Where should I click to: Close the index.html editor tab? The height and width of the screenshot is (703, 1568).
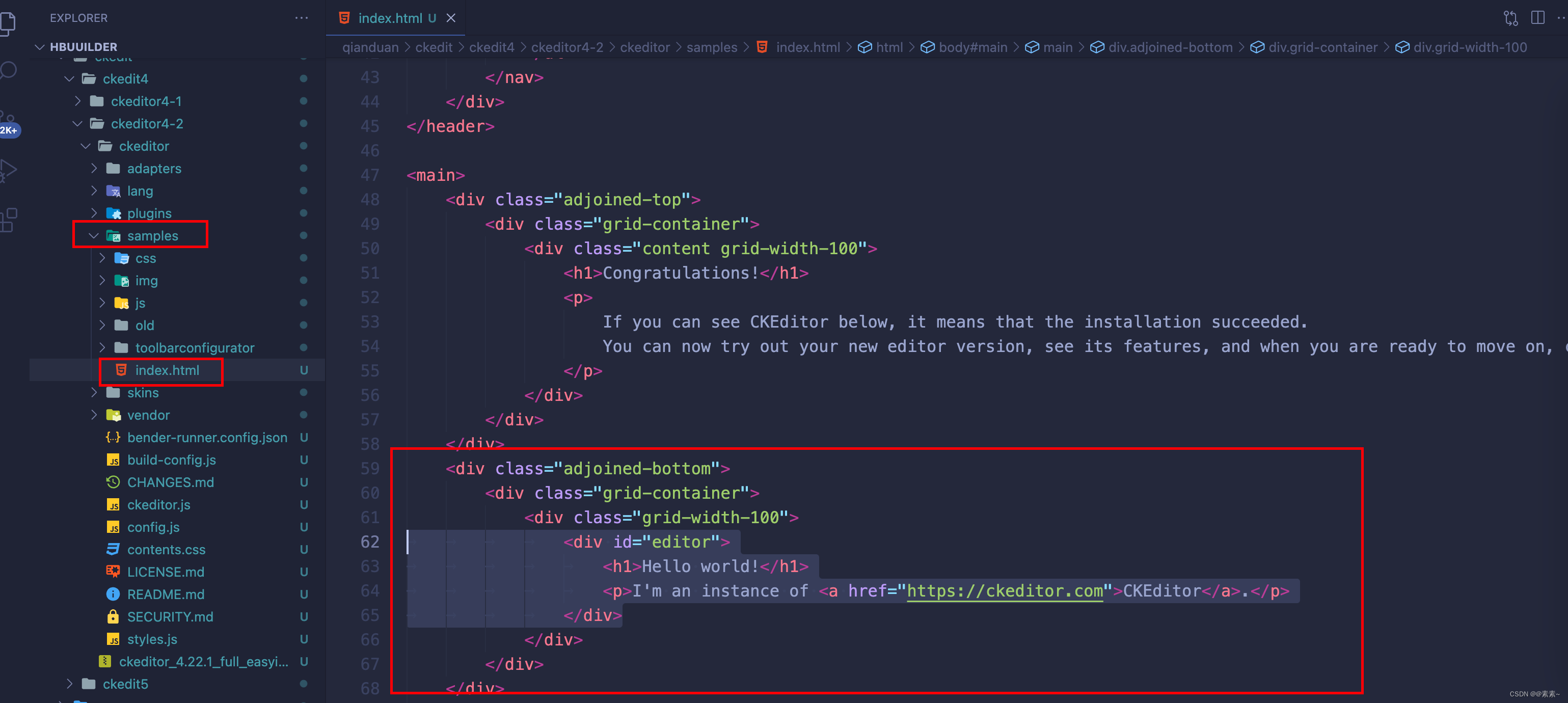click(451, 18)
